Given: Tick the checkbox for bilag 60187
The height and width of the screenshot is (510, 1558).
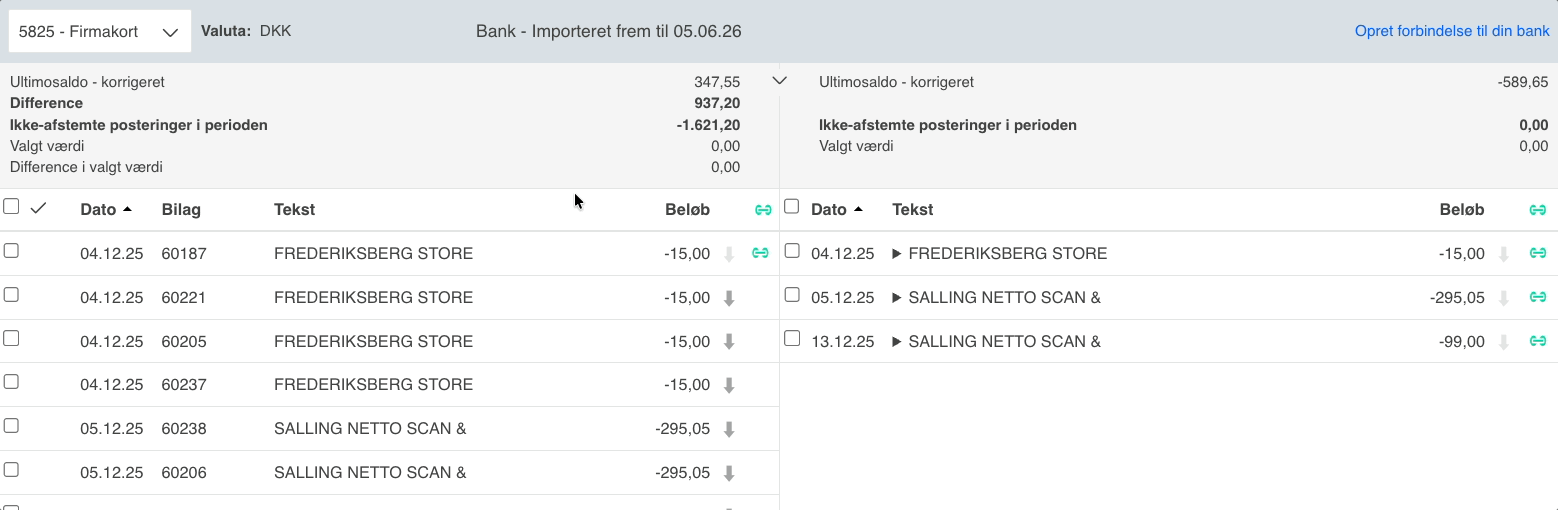Looking at the screenshot, I should 11,251.
